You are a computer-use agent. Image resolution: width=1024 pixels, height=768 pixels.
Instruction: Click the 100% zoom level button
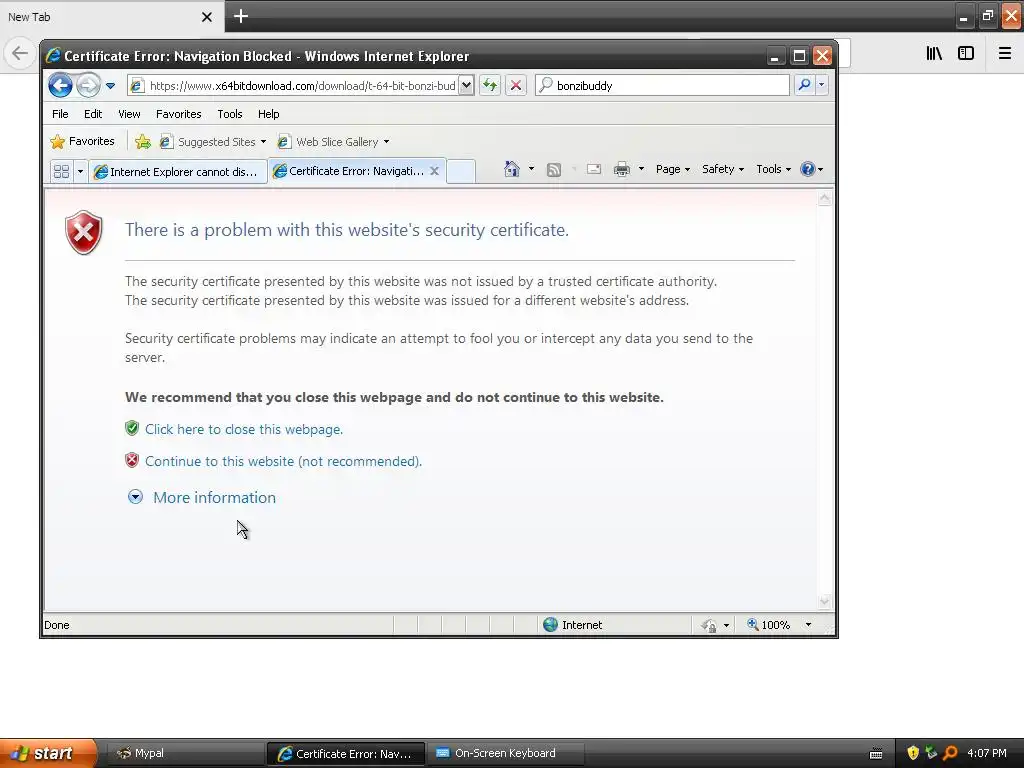(769, 625)
